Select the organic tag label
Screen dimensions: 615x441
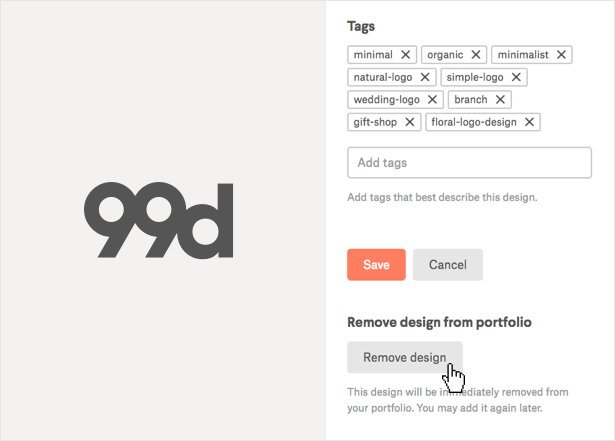point(445,55)
